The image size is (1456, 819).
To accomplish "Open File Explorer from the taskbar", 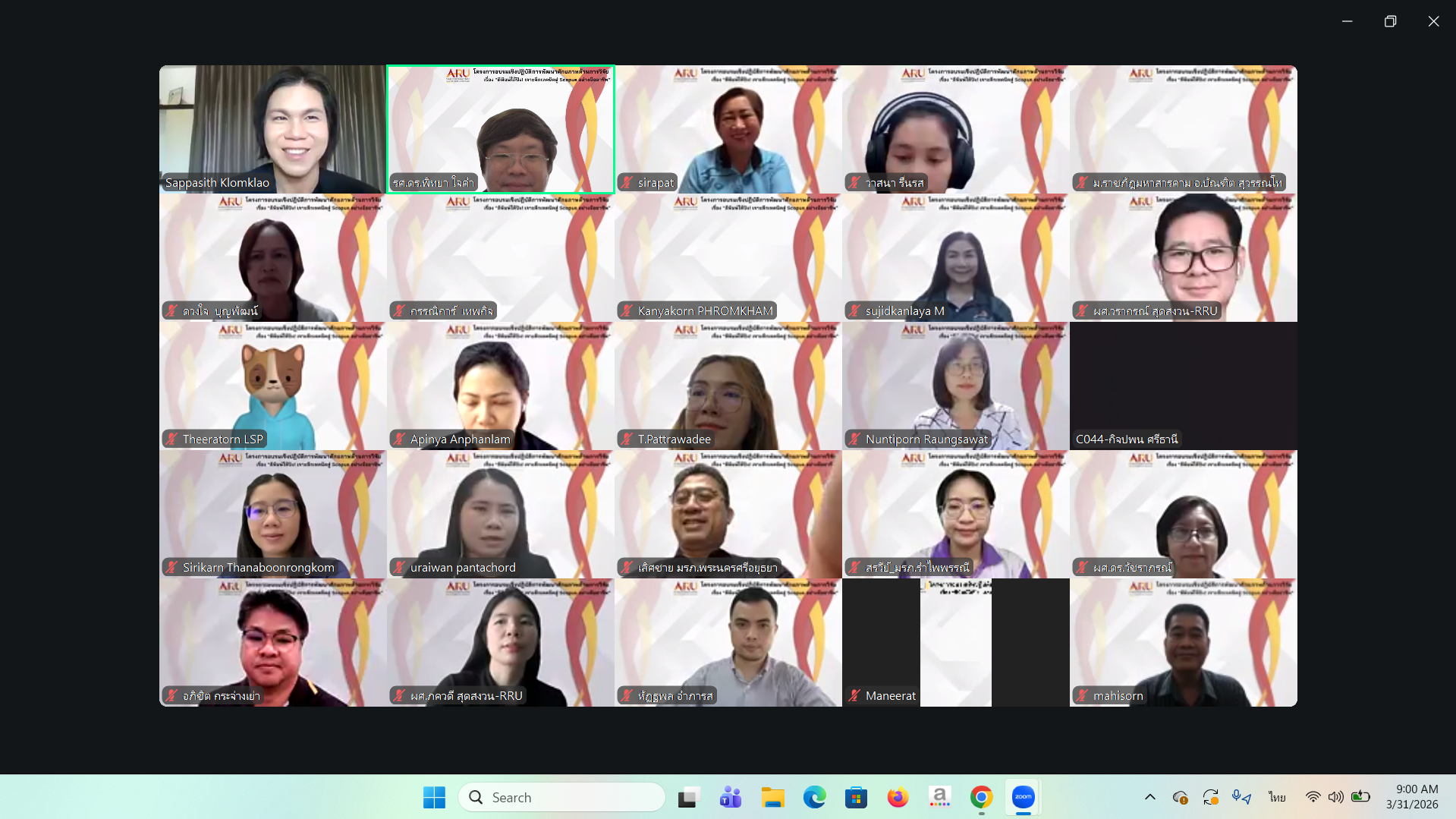I will click(772, 797).
